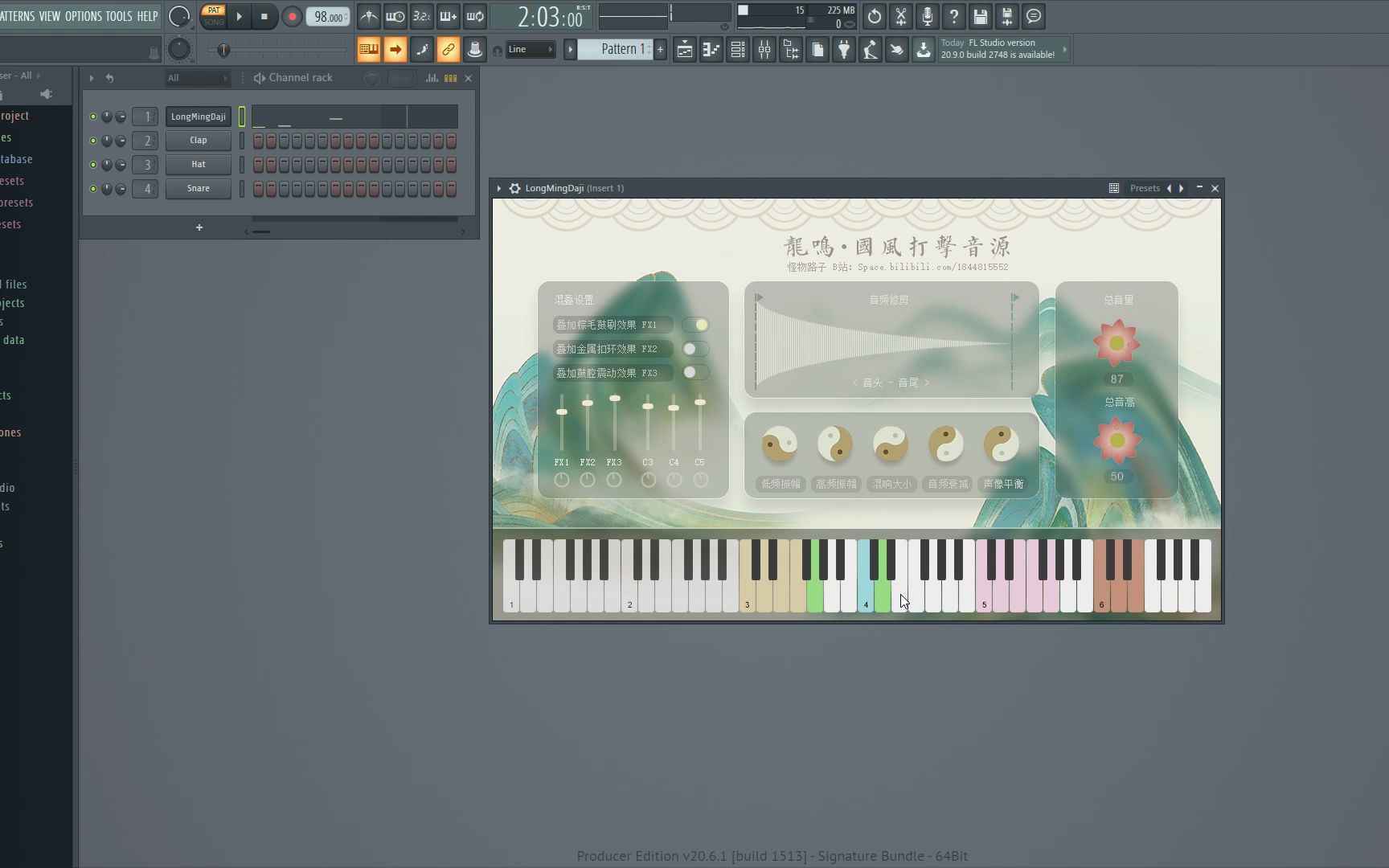Toggle typing keyboard to piano icon
Viewport: 1389px width, 868px height.
369,50
